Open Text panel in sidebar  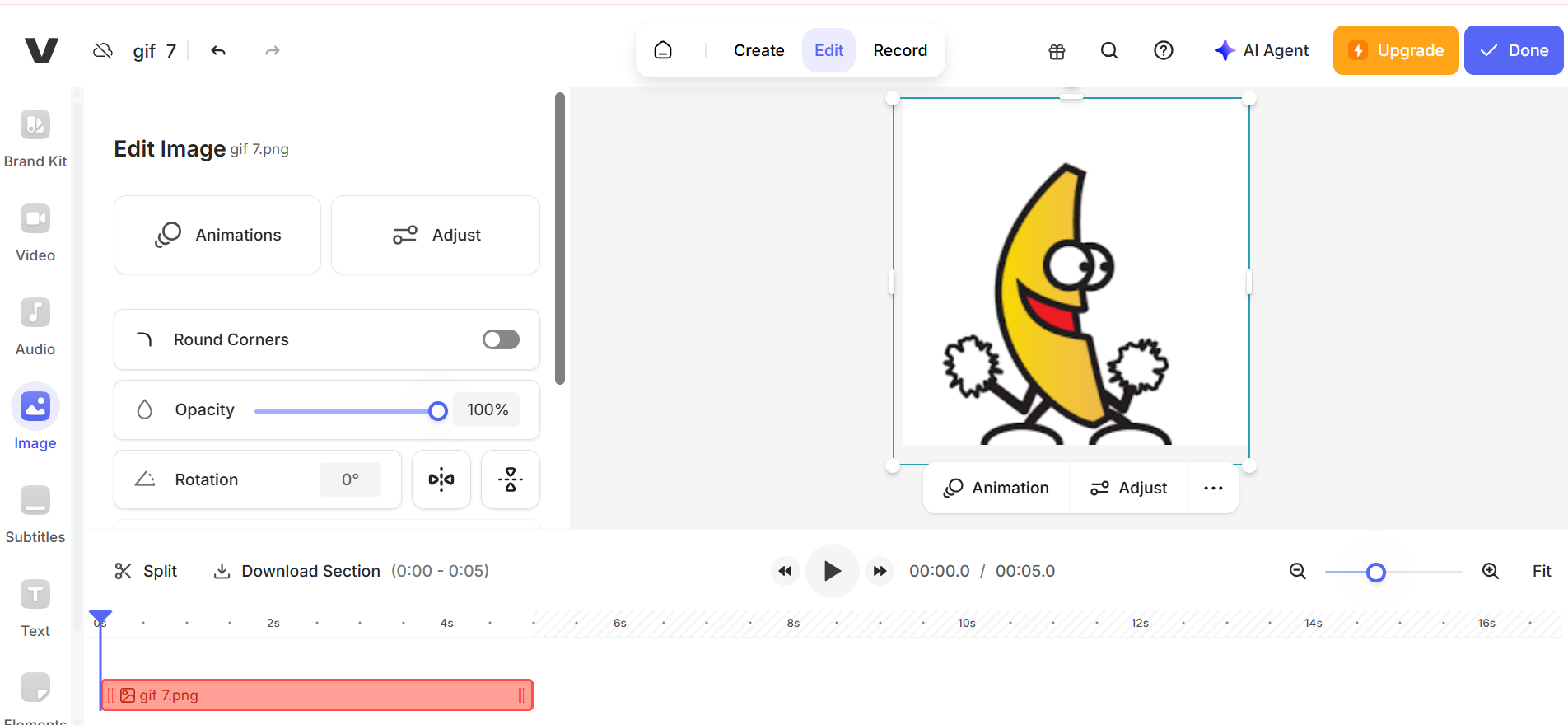point(35,609)
